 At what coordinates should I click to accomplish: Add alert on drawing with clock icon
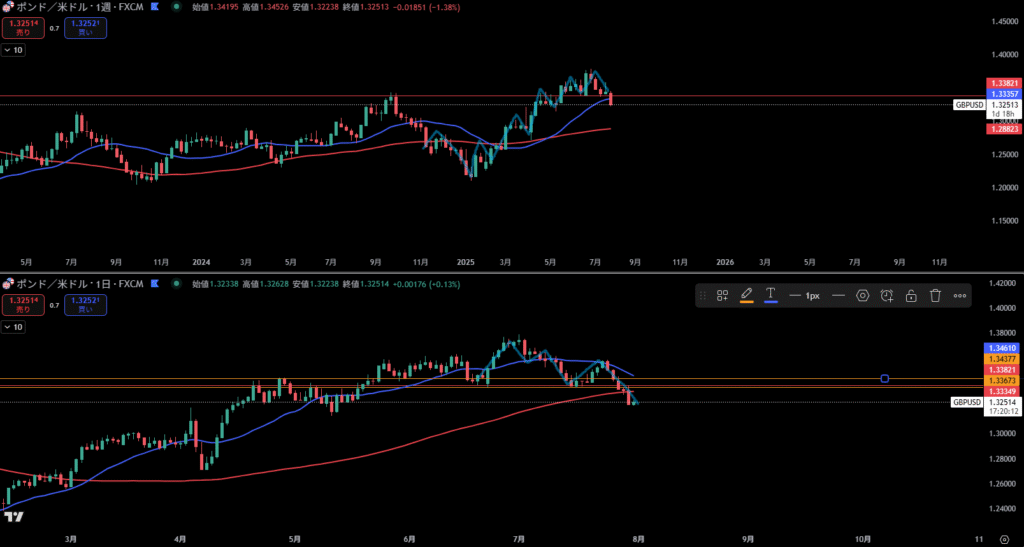click(886, 296)
